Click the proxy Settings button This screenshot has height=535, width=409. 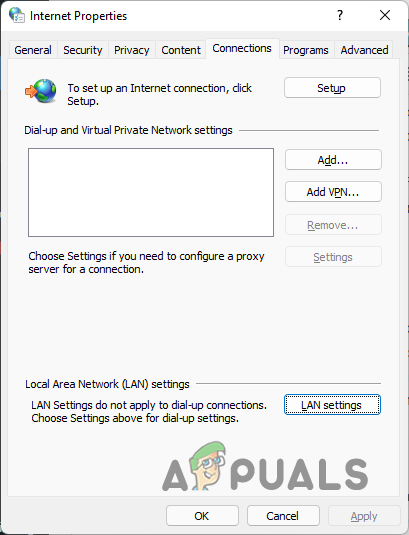333,257
